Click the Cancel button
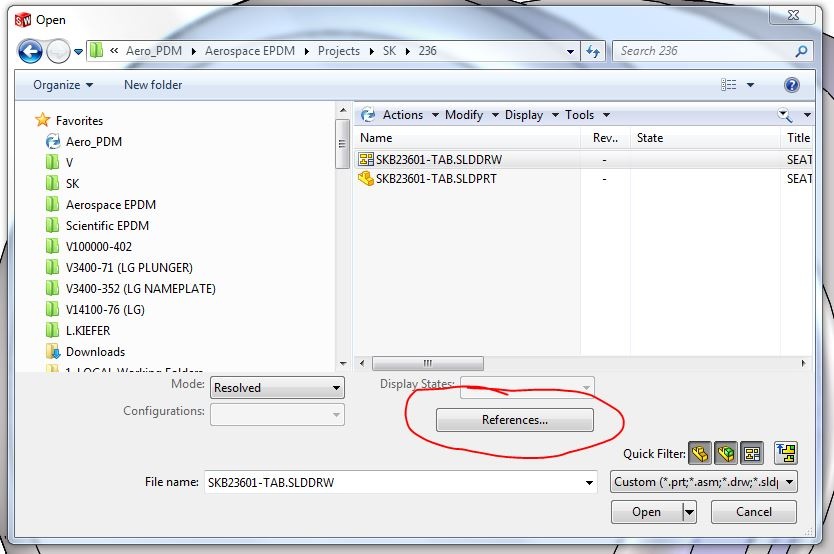 point(754,512)
